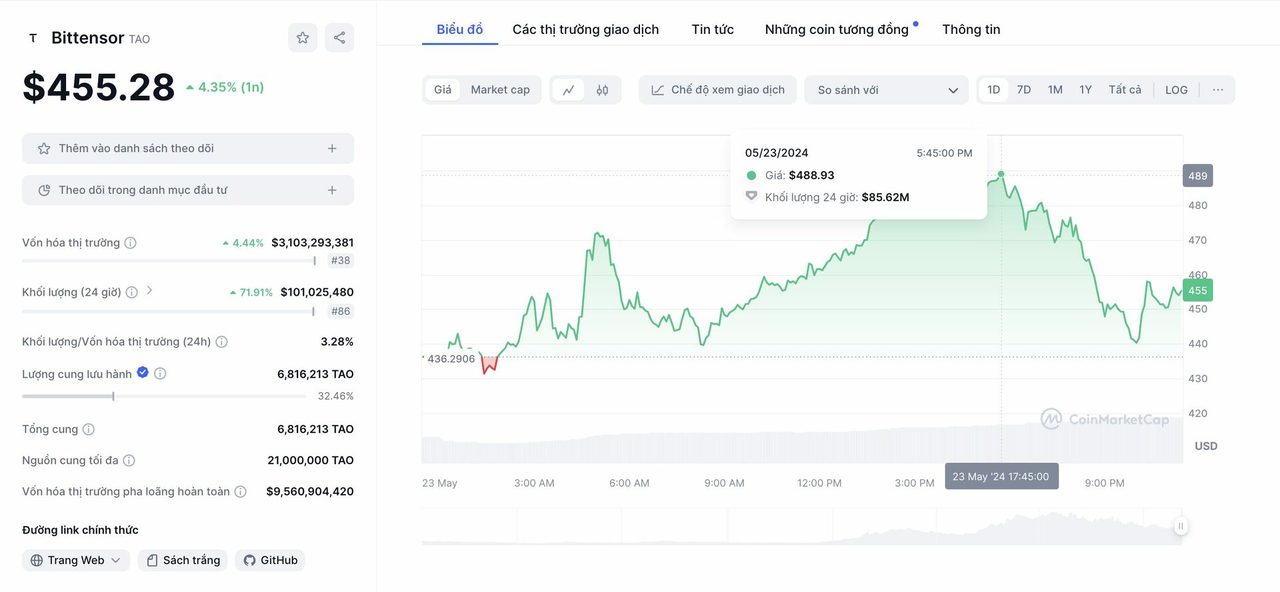Open info icon beside Vốn hóa thị trường

130,243
